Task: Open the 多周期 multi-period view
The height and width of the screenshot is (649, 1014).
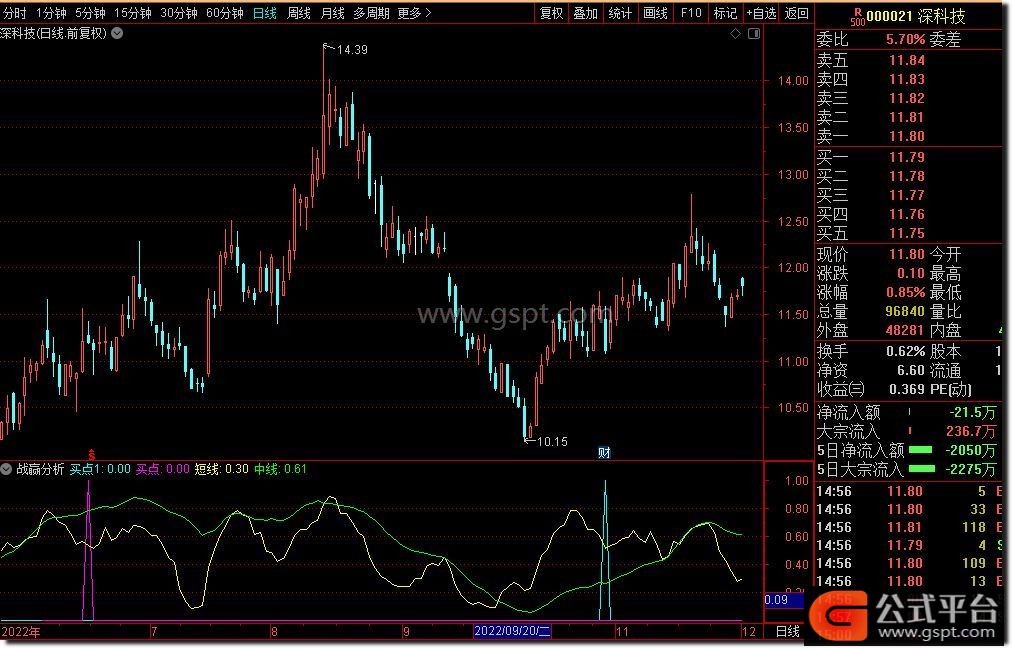Action: pyautogui.click(x=371, y=13)
